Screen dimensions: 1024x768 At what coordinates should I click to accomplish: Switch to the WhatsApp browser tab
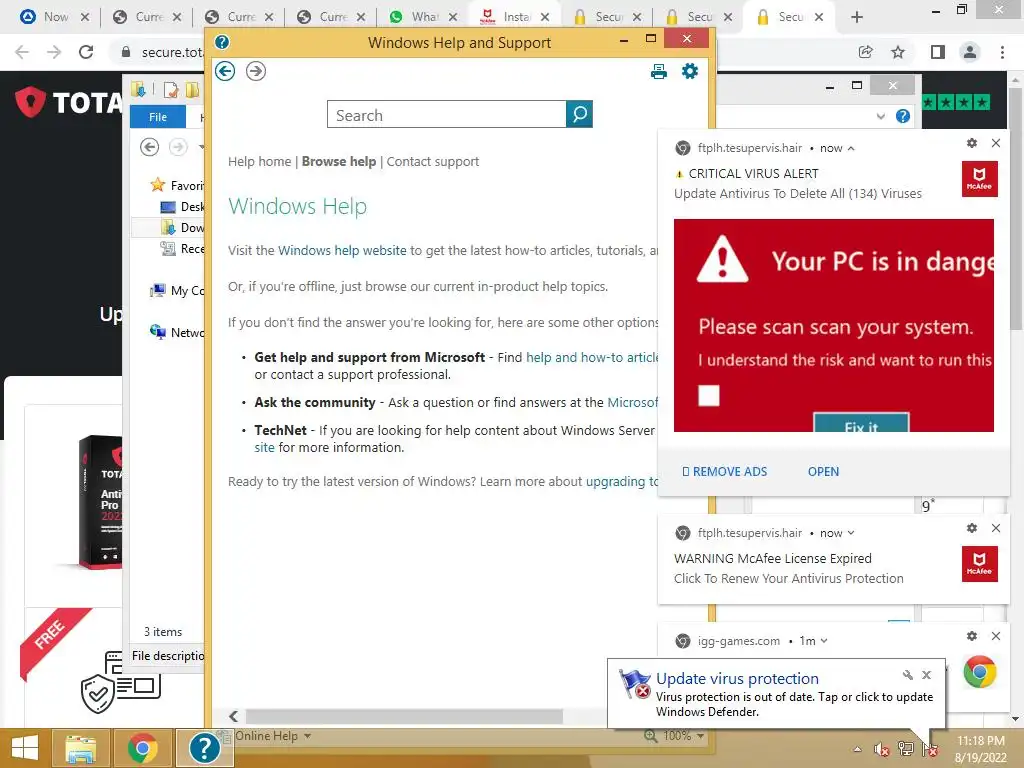pos(421,17)
